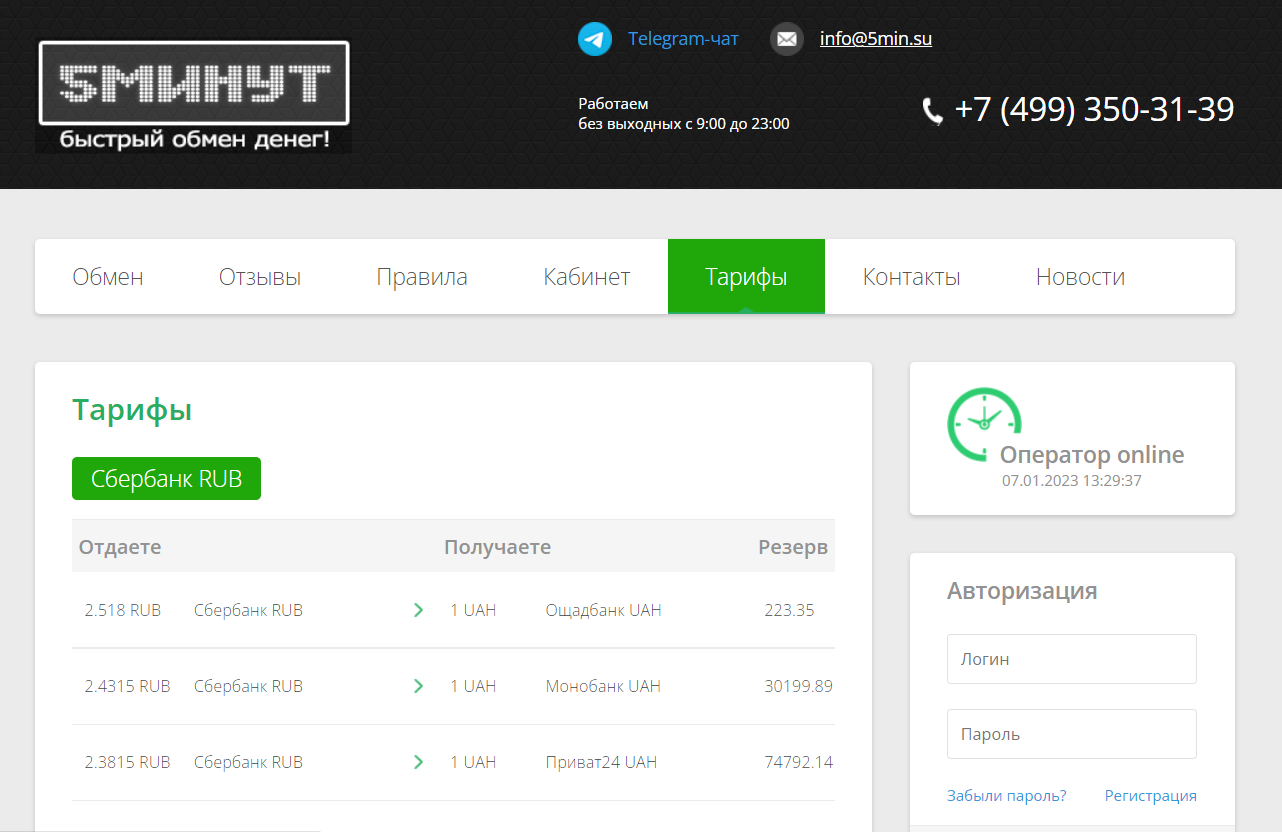Click the Авторизация heading
The image size is (1282, 832).
(1022, 590)
